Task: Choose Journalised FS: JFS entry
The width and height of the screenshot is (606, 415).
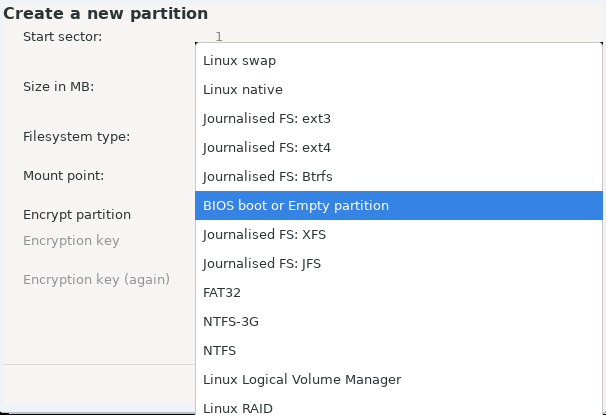Action: (399, 264)
